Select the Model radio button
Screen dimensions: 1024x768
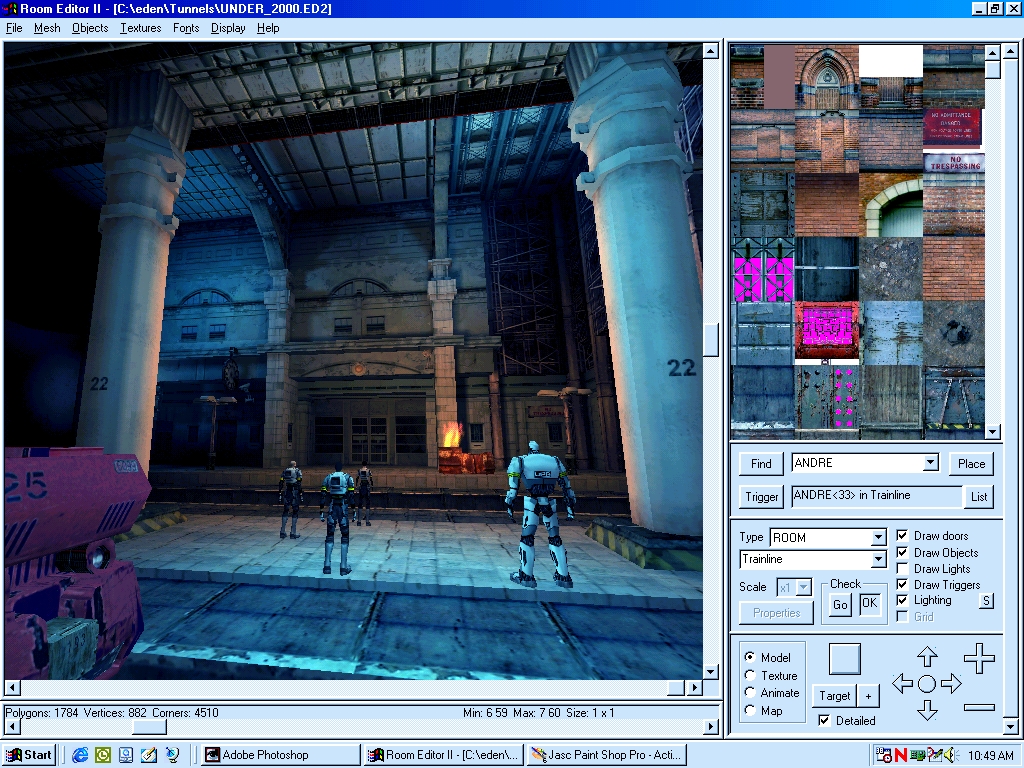(x=750, y=657)
